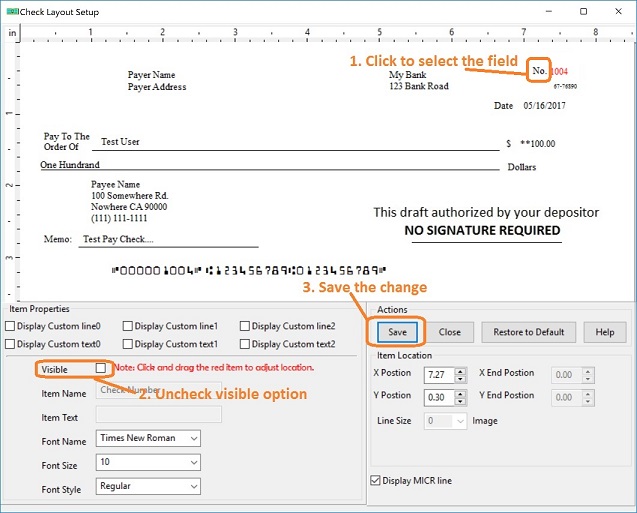Enable Display Custom text2 checkbox
Viewport: 637px width, 513px height.
(245, 344)
